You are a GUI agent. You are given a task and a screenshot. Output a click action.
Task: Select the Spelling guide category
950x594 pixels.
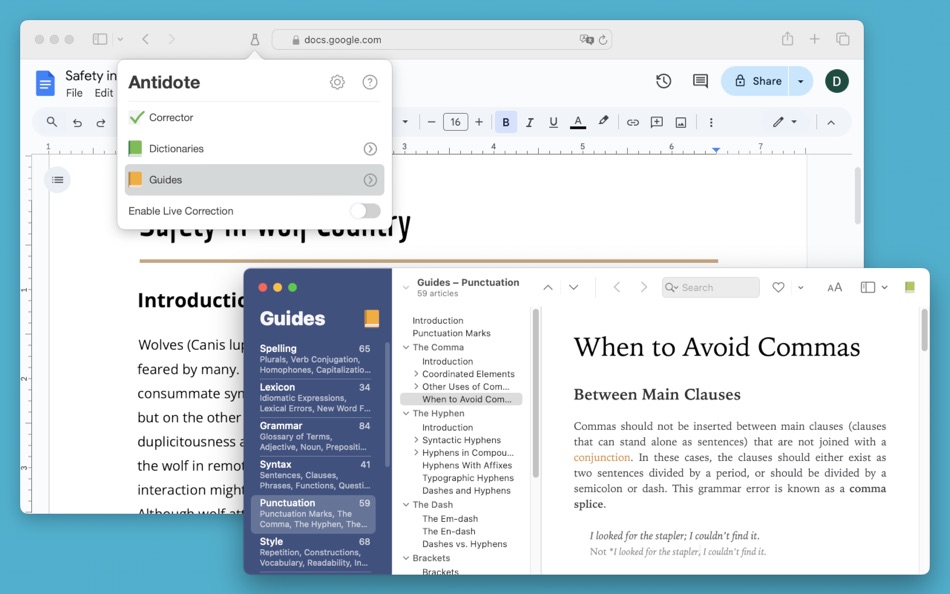pyautogui.click(x=314, y=359)
